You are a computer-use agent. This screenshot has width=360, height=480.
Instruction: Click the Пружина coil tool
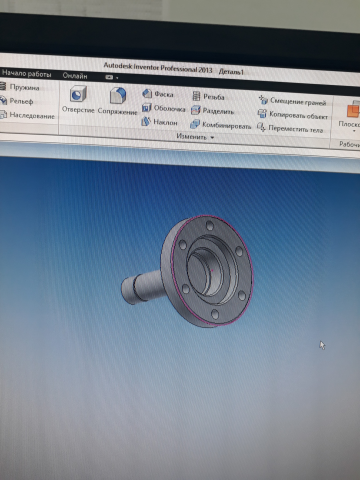[20, 87]
